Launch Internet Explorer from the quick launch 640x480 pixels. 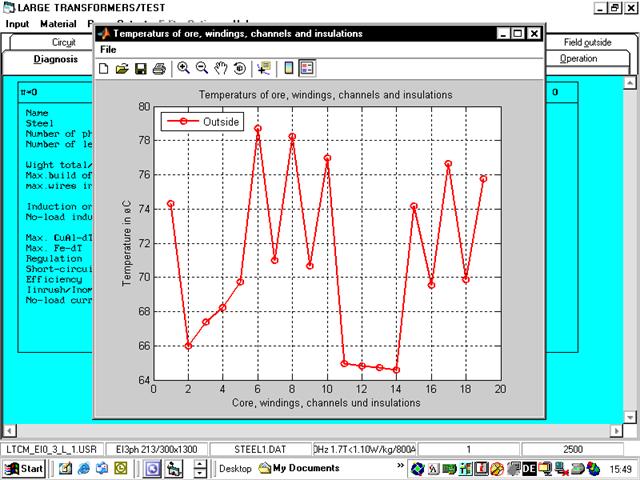click(x=84, y=469)
